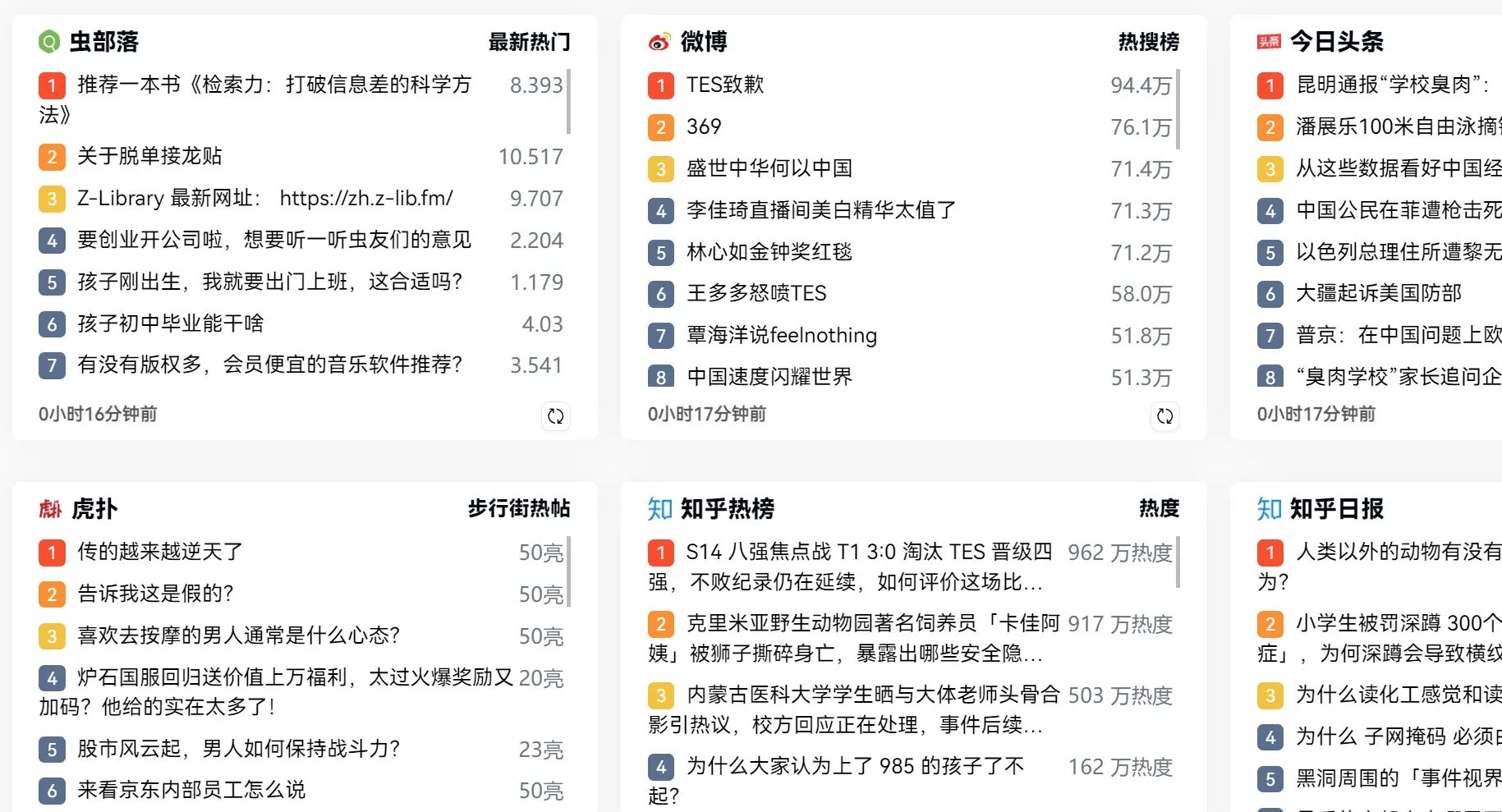The height and width of the screenshot is (812, 1502).
Task: Open post 有没有版权多，会员便宜的音乐软件推荐
Action: pos(270,365)
